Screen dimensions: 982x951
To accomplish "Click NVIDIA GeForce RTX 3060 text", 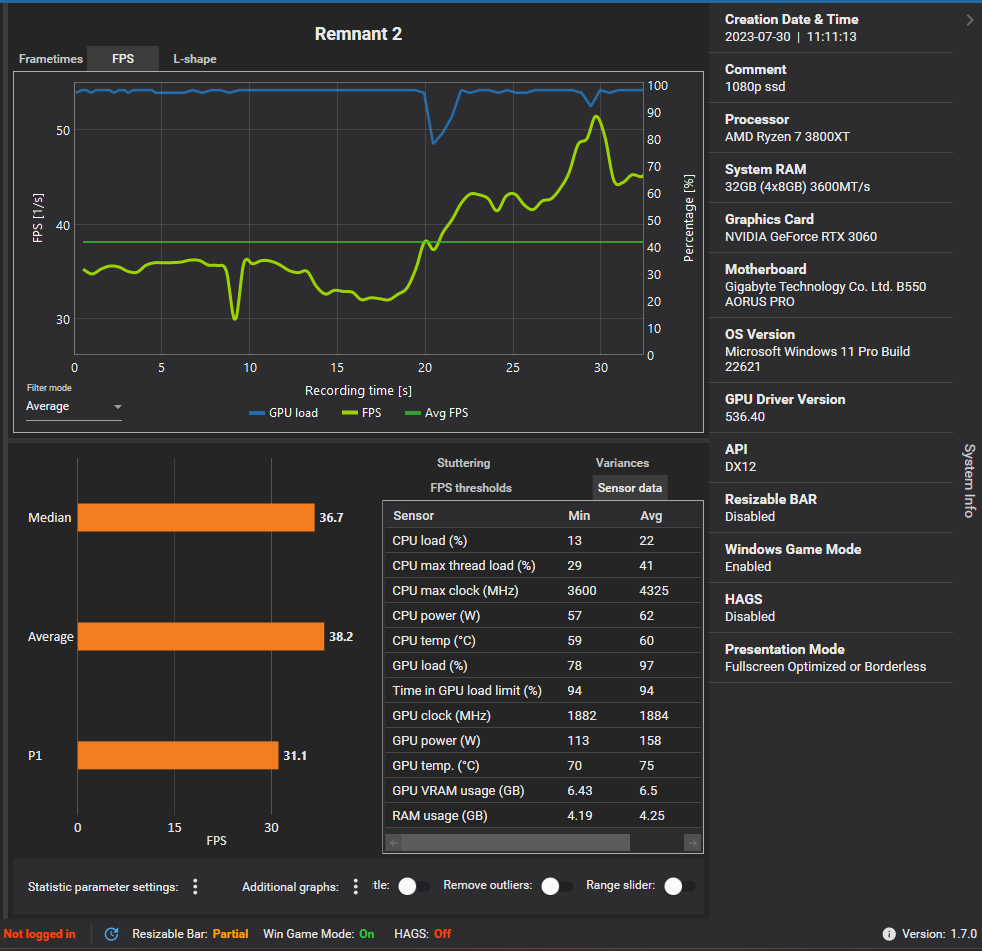I will click(x=800, y=237).
